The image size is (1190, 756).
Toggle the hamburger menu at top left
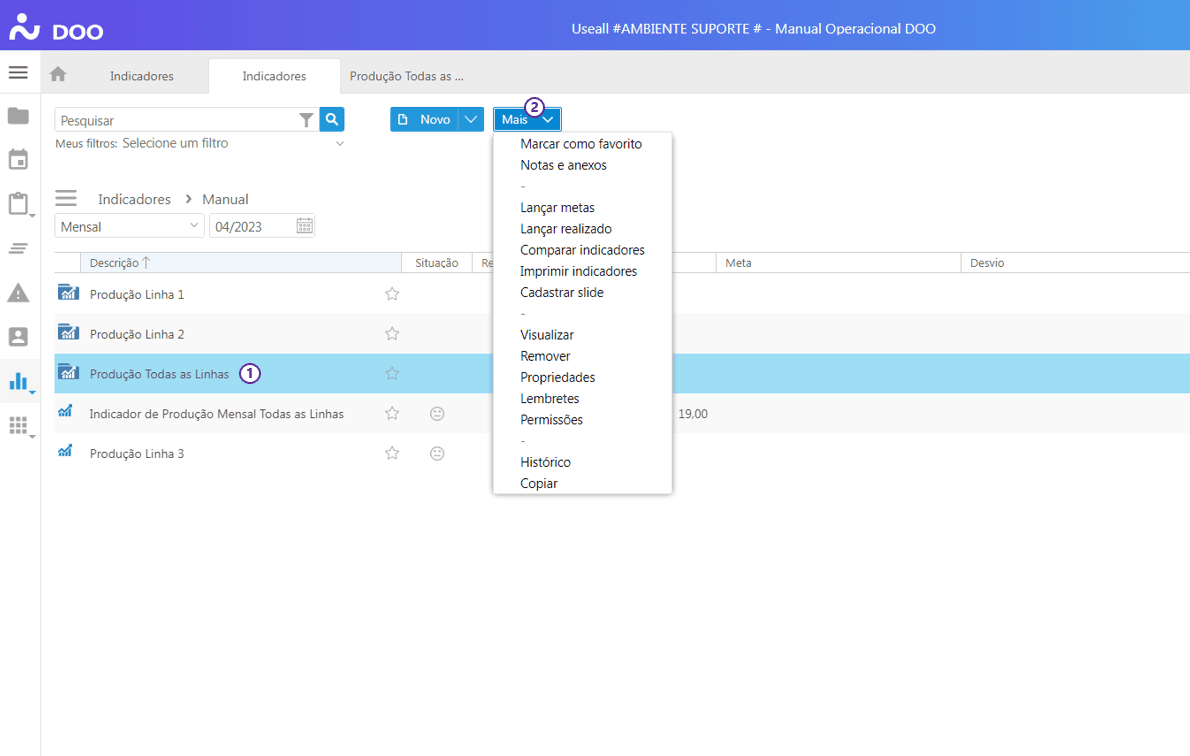[x=18, y=73]
